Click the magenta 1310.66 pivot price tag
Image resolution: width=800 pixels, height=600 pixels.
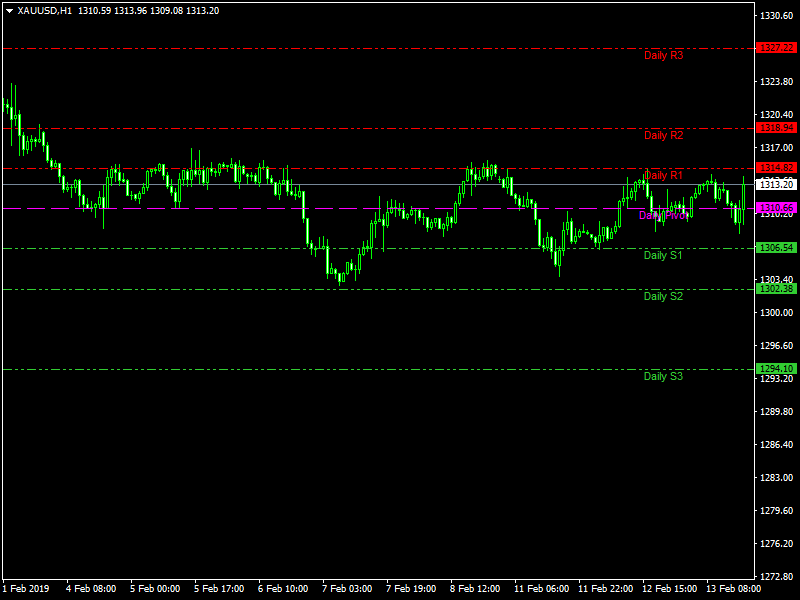(x=776, y=208)
